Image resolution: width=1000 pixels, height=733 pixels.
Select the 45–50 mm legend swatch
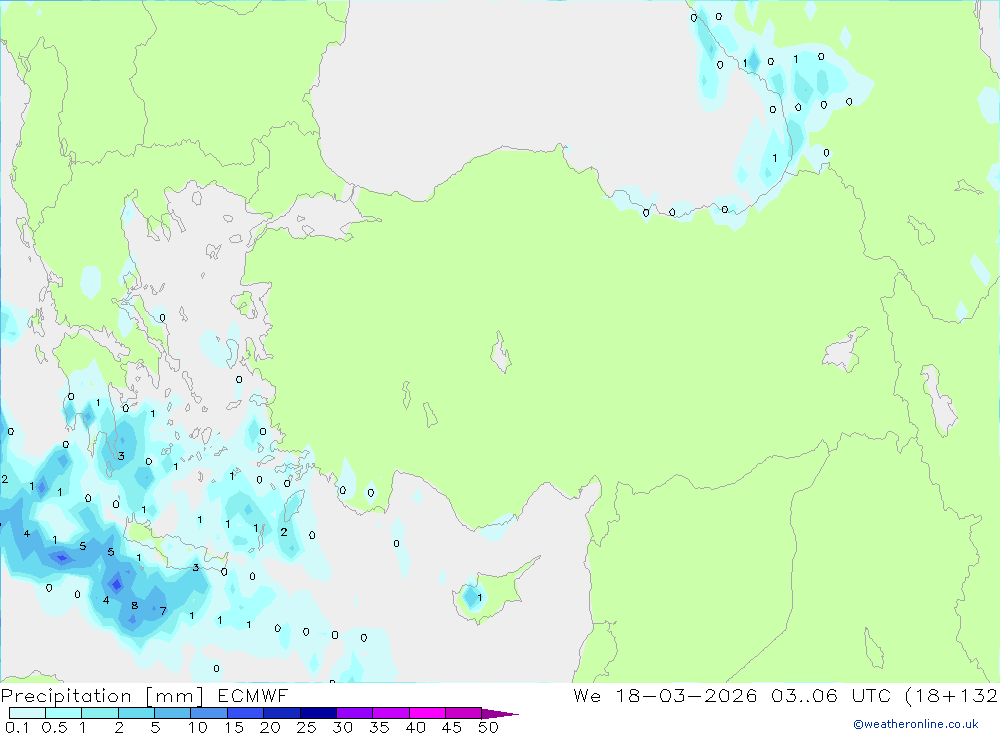(463, 713)
